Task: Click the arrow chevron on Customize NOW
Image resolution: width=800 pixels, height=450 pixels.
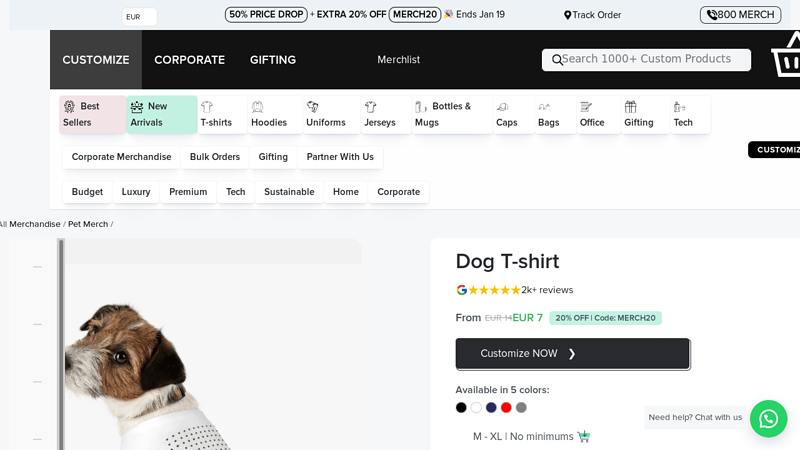Action: (x=572, y=354)
